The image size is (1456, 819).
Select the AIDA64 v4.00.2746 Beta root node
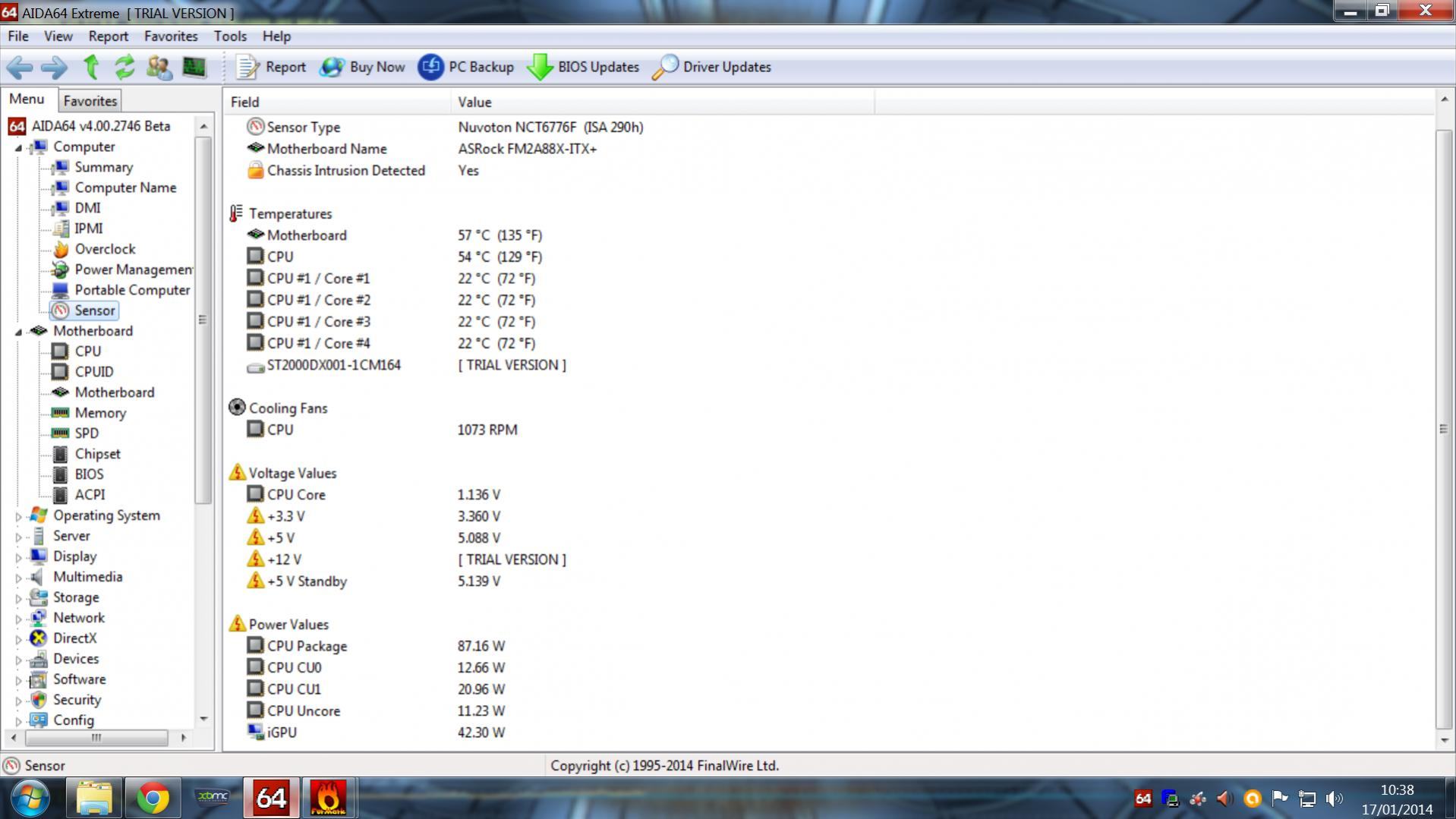[100, 126]
